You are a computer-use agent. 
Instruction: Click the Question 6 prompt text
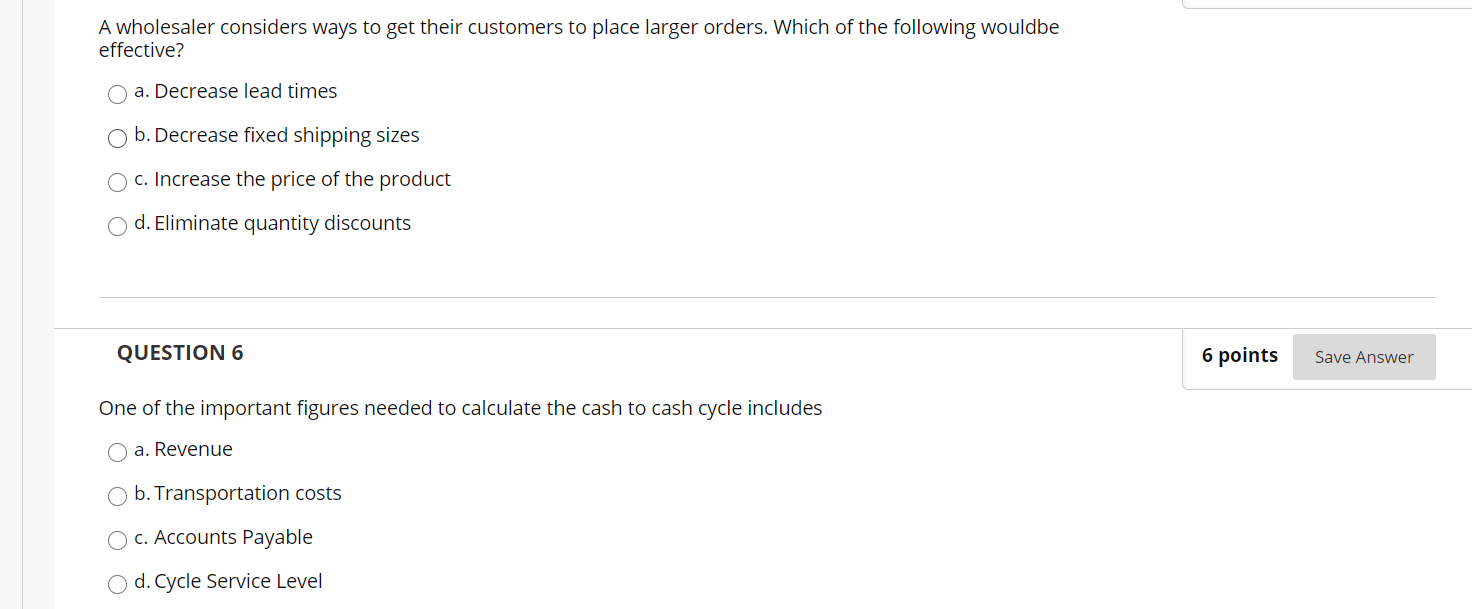pyautogui.click(x=460, y=408)
